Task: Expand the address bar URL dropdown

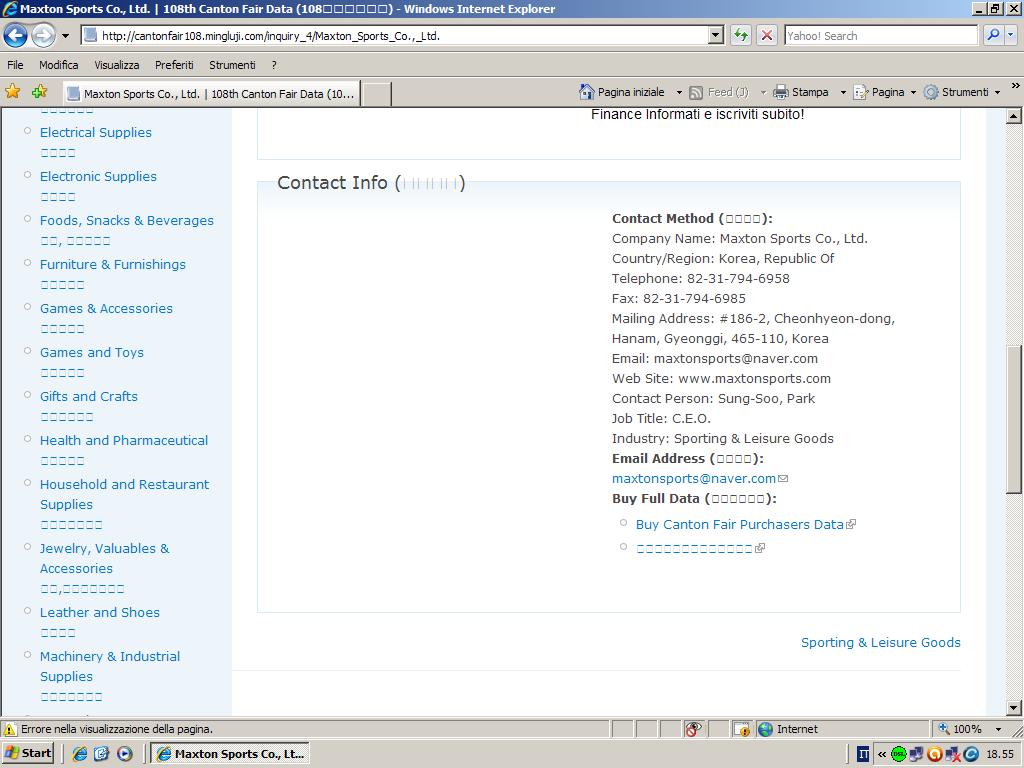Action: pyautogui.click(x=716, y=35)
